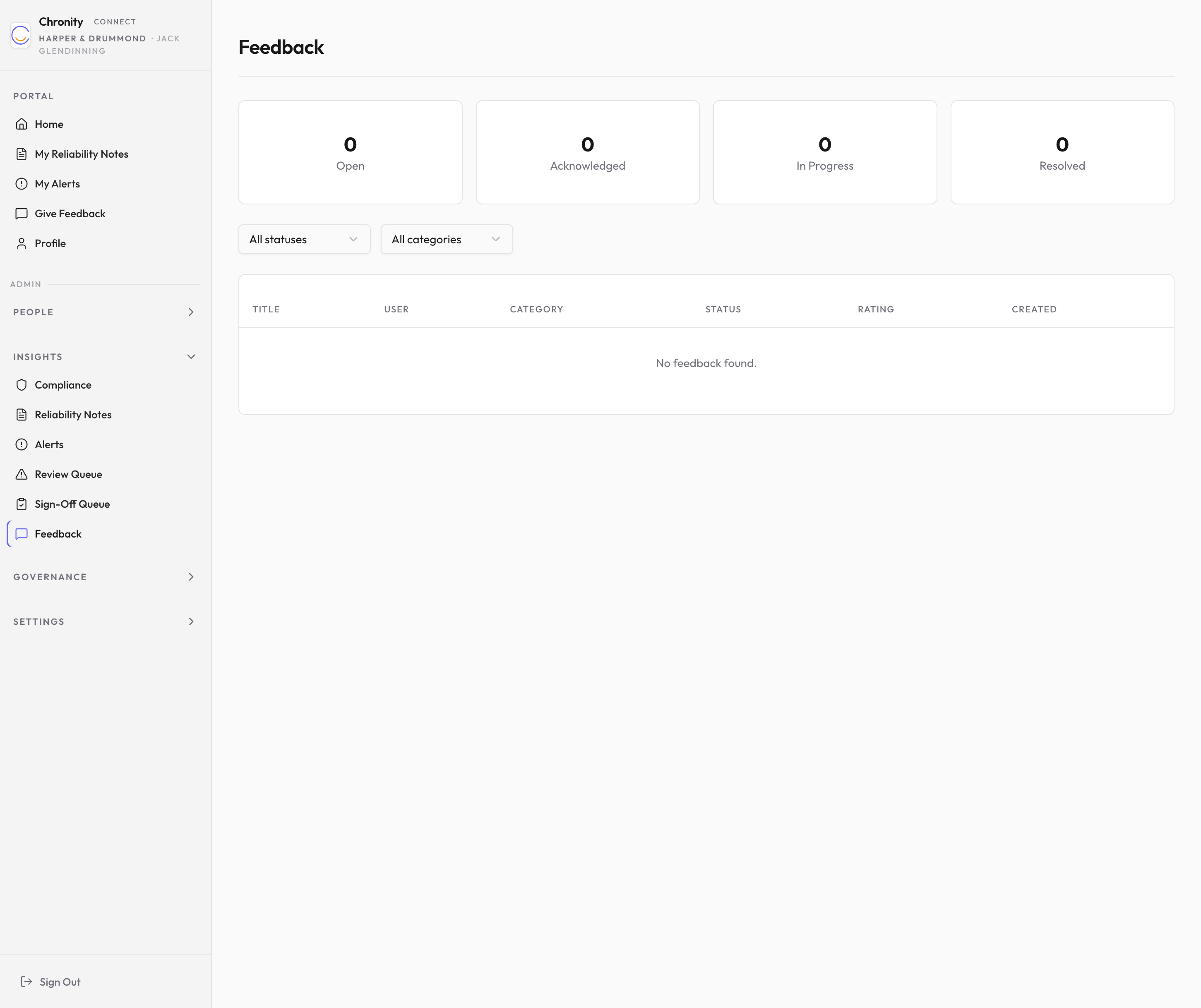Select the Profile person icon
Screen dimensions: 1201x1008
22,243
